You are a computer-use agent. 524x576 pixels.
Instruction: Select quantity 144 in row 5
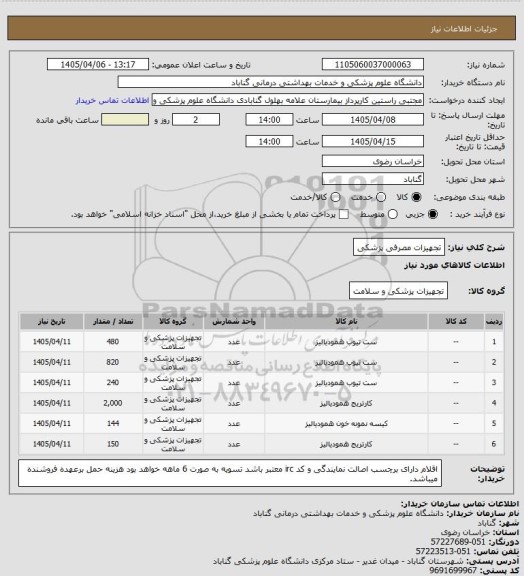113,424
